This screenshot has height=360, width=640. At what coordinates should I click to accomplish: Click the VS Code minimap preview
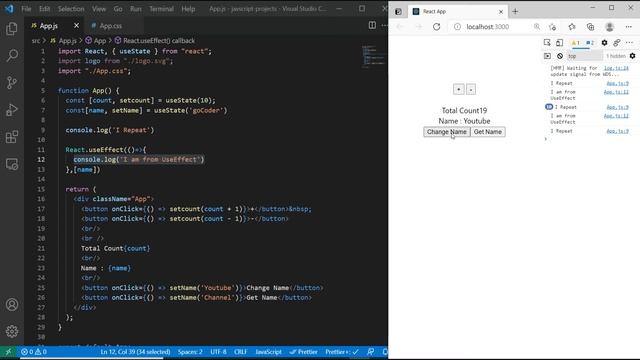tap(374, 56)
